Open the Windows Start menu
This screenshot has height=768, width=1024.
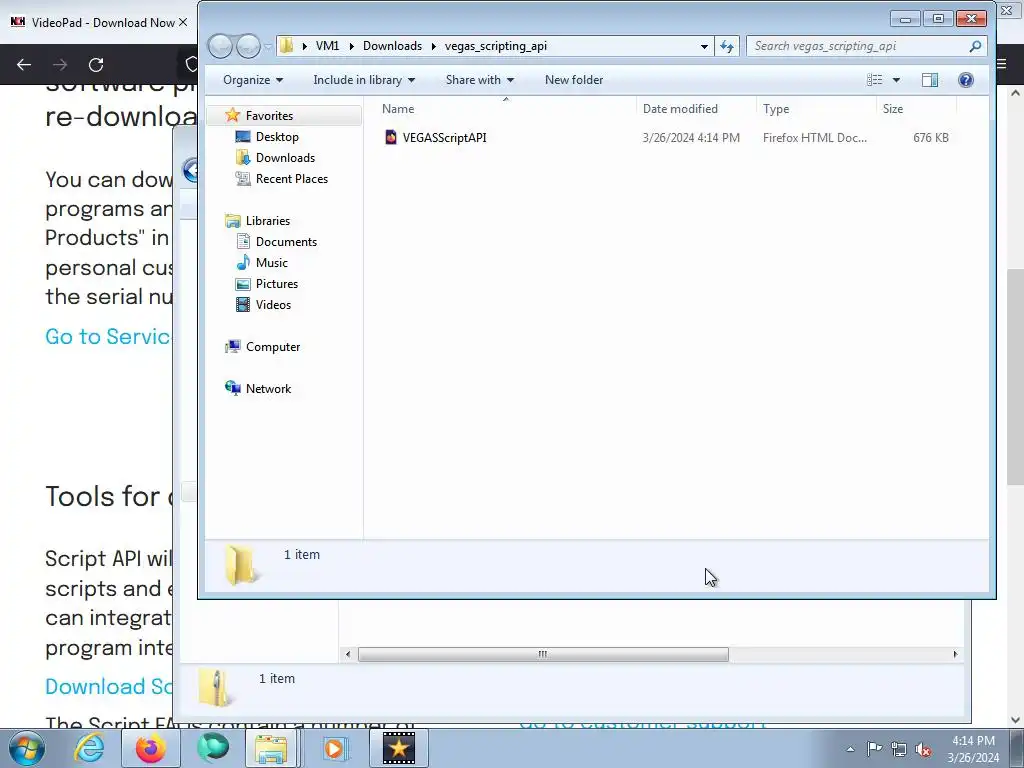[x=27, y=748]
